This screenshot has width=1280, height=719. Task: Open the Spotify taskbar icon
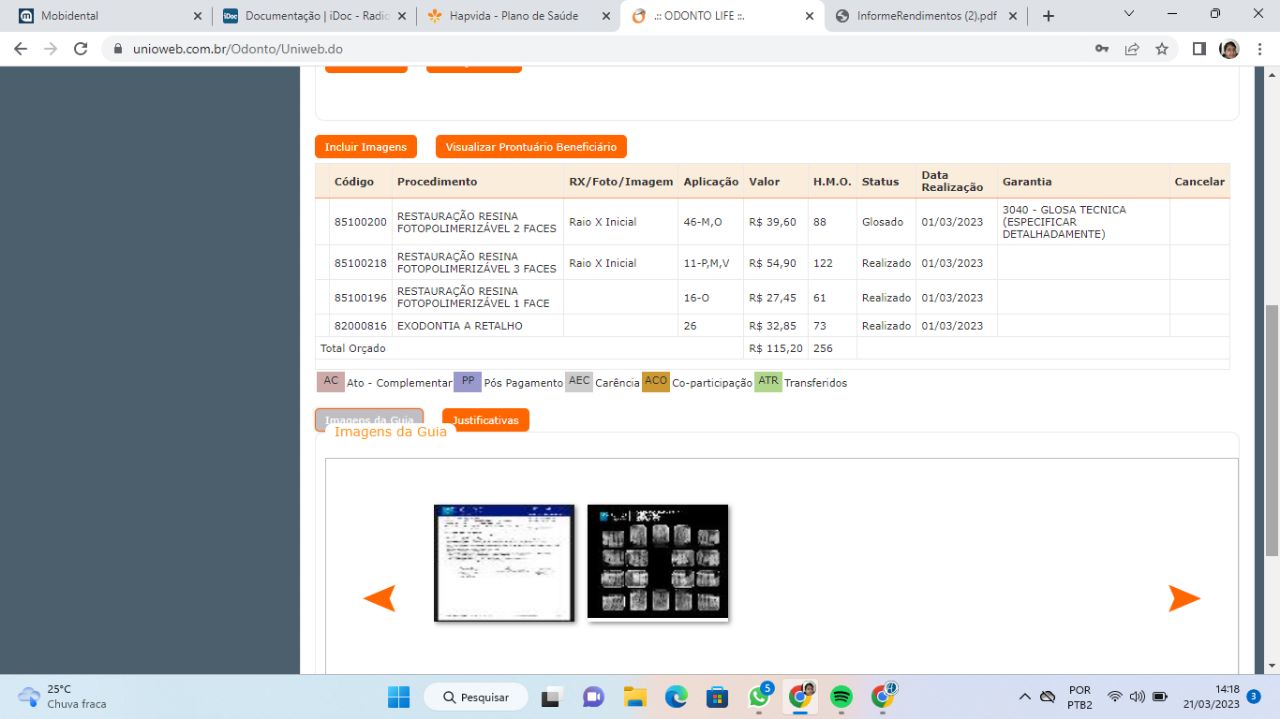(841, 697)
